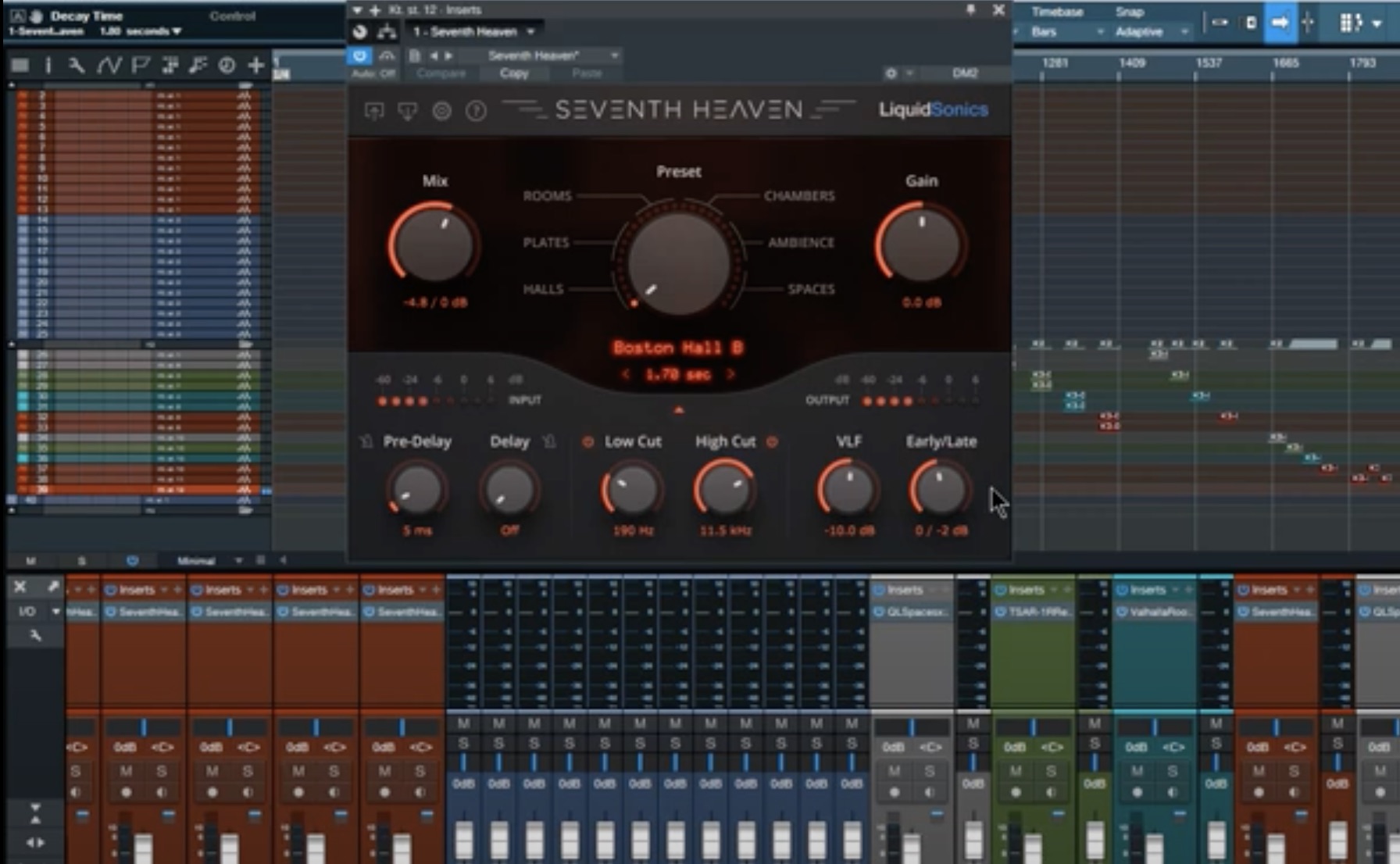Open the Snap Adaptive dropdown
Image resolution: width=1400 pixels, height=864 pixels.
tap(1152, 32)
